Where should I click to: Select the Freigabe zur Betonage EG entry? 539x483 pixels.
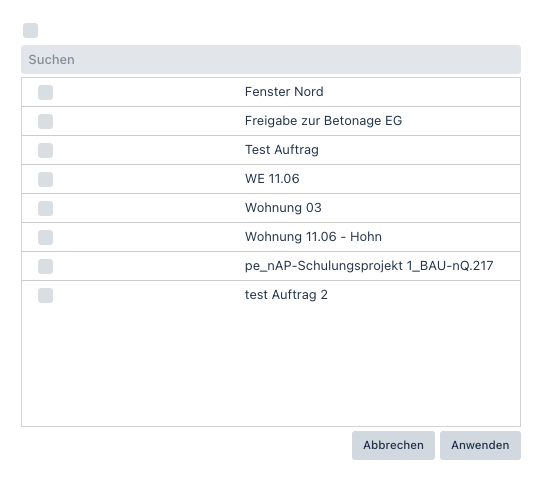click(x=323, y=121)
